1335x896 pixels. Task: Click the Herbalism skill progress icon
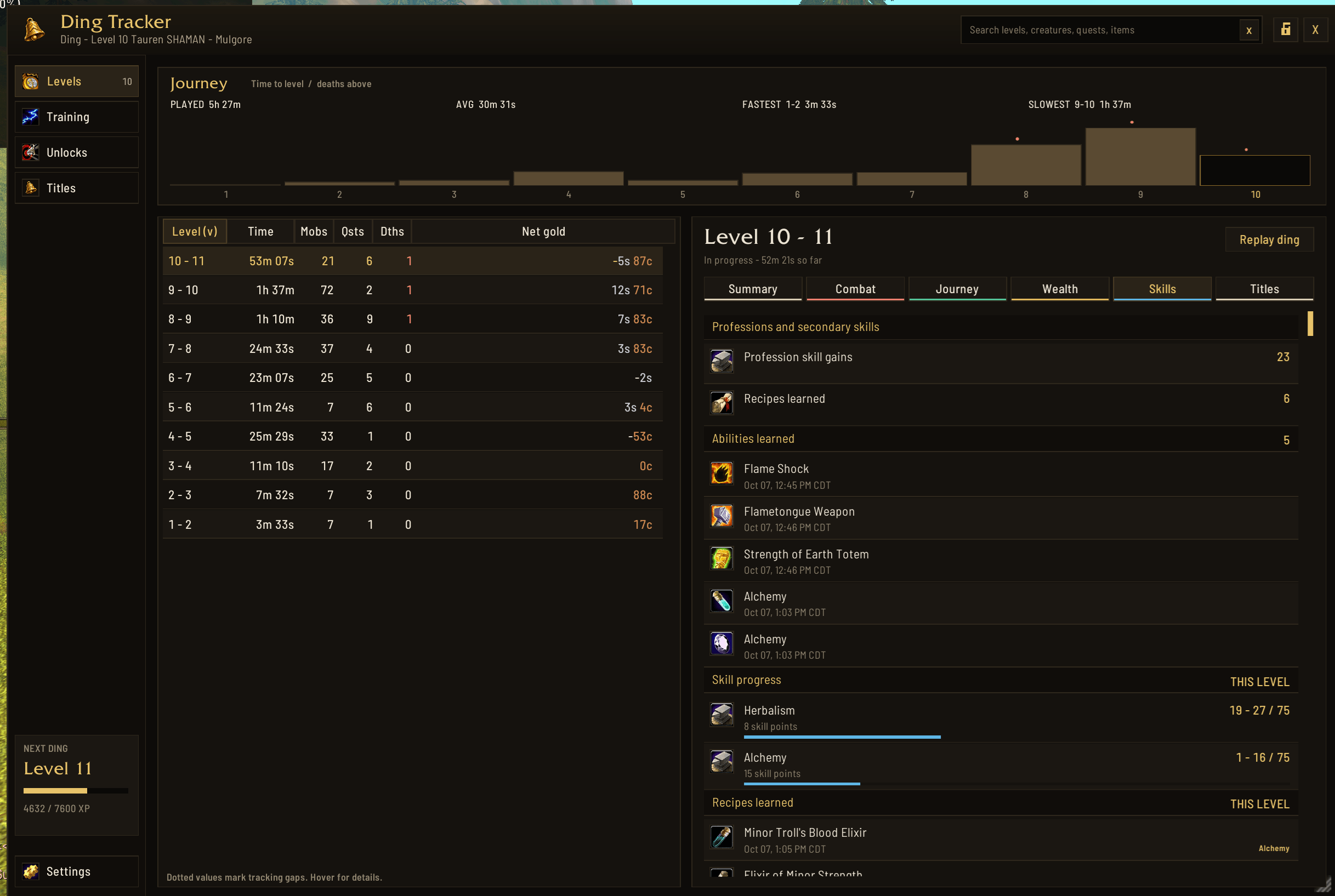pos(722,714)
